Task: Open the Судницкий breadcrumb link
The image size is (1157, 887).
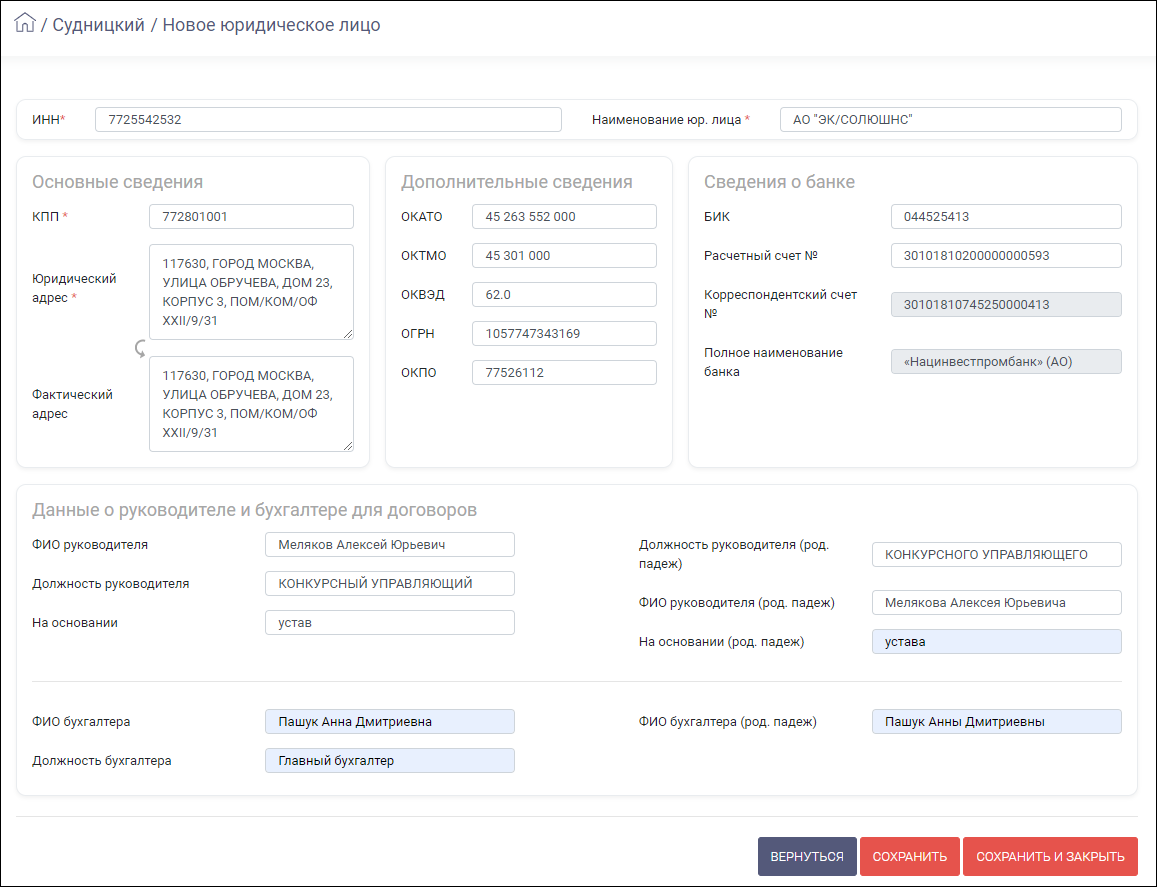Action: 98,25
